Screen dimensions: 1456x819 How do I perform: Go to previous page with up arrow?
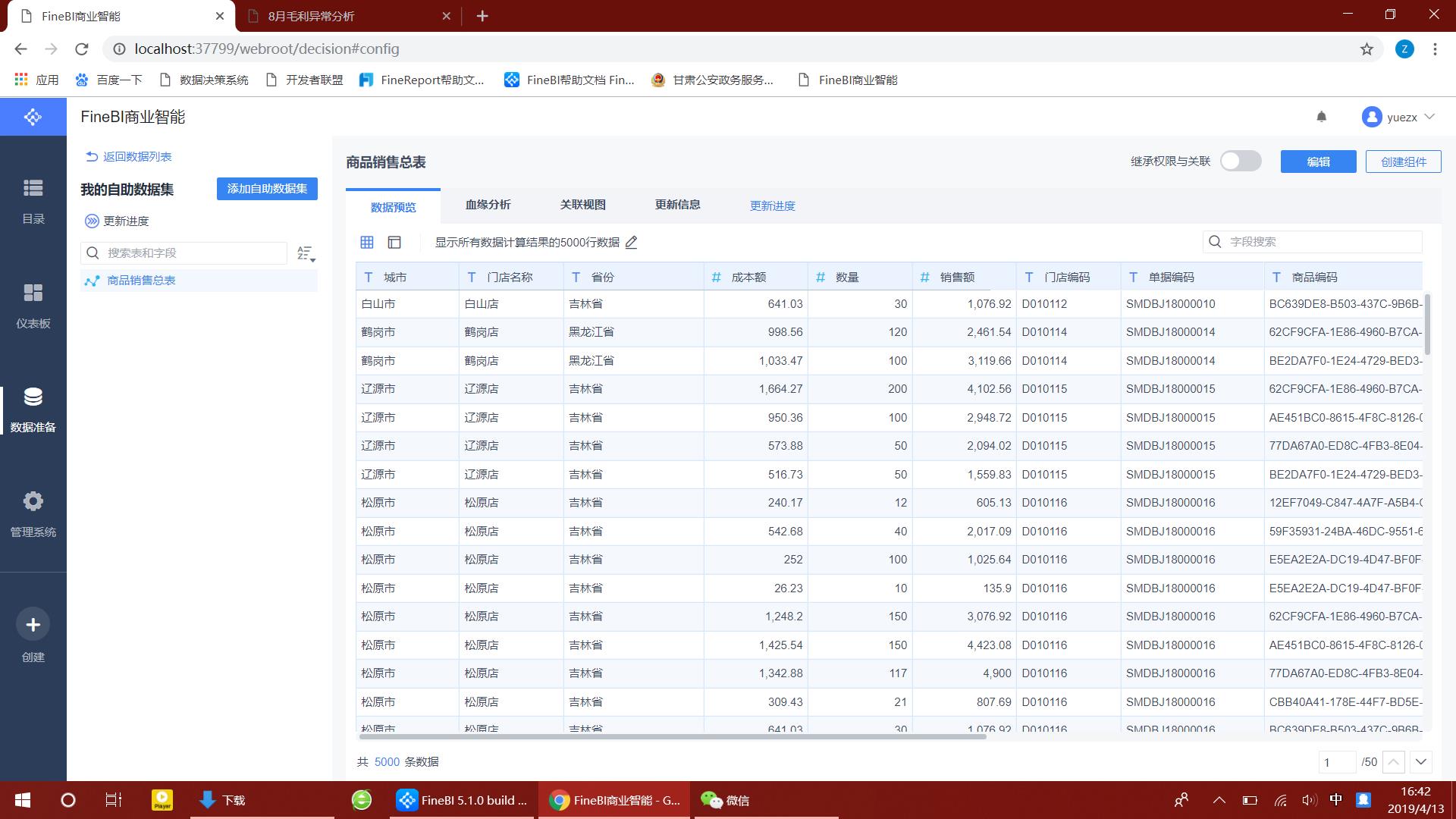point(1394,761)
